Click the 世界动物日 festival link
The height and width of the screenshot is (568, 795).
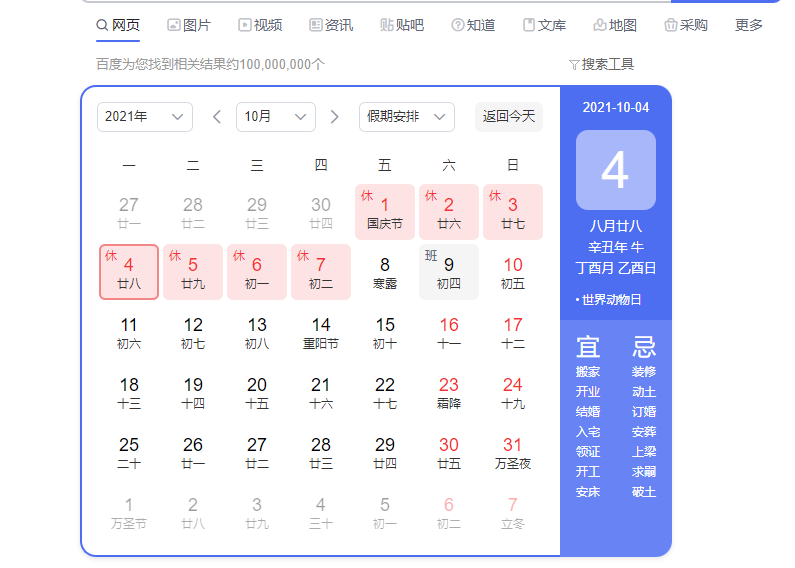click(x=612, y=300)
